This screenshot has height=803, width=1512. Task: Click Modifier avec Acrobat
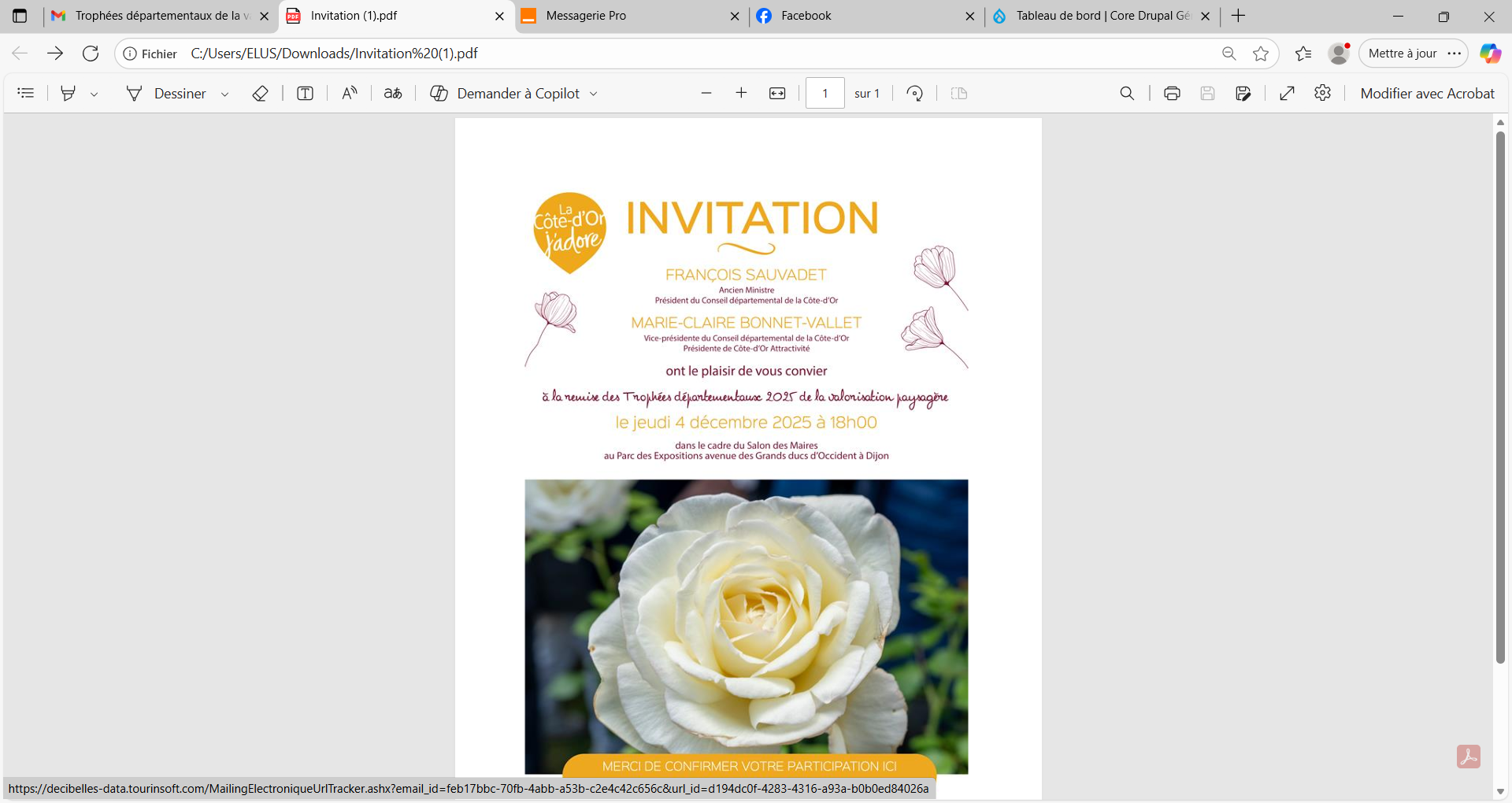[1427, 93]
